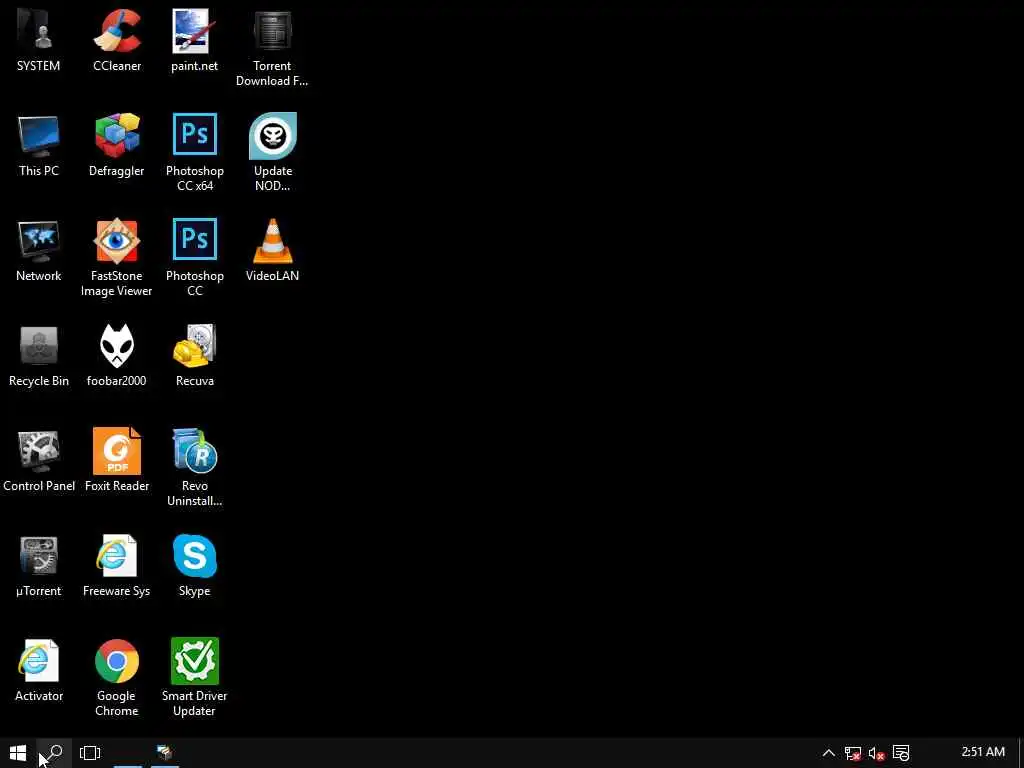The image size is (1024, 768).
Task: Select the Skype shortcut
Action: [x=195, y=566]
